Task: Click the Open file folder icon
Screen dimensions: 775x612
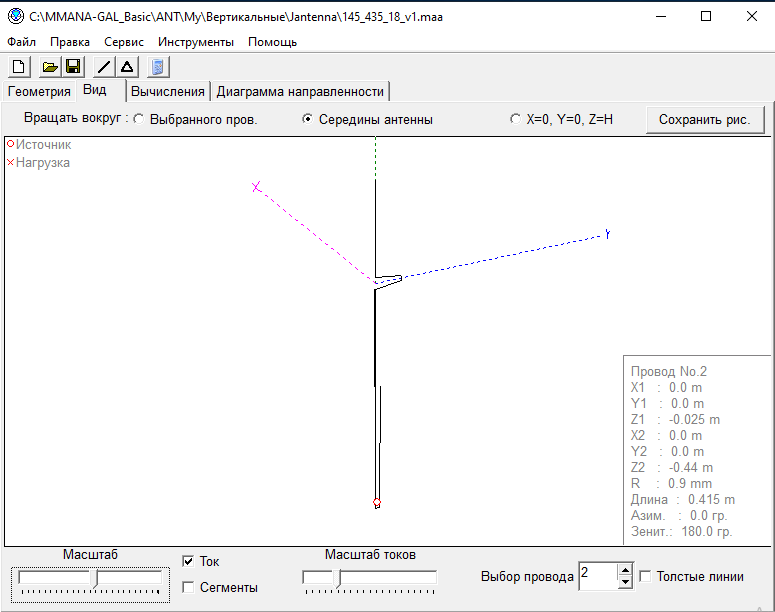Action: [x=50, y=67]
